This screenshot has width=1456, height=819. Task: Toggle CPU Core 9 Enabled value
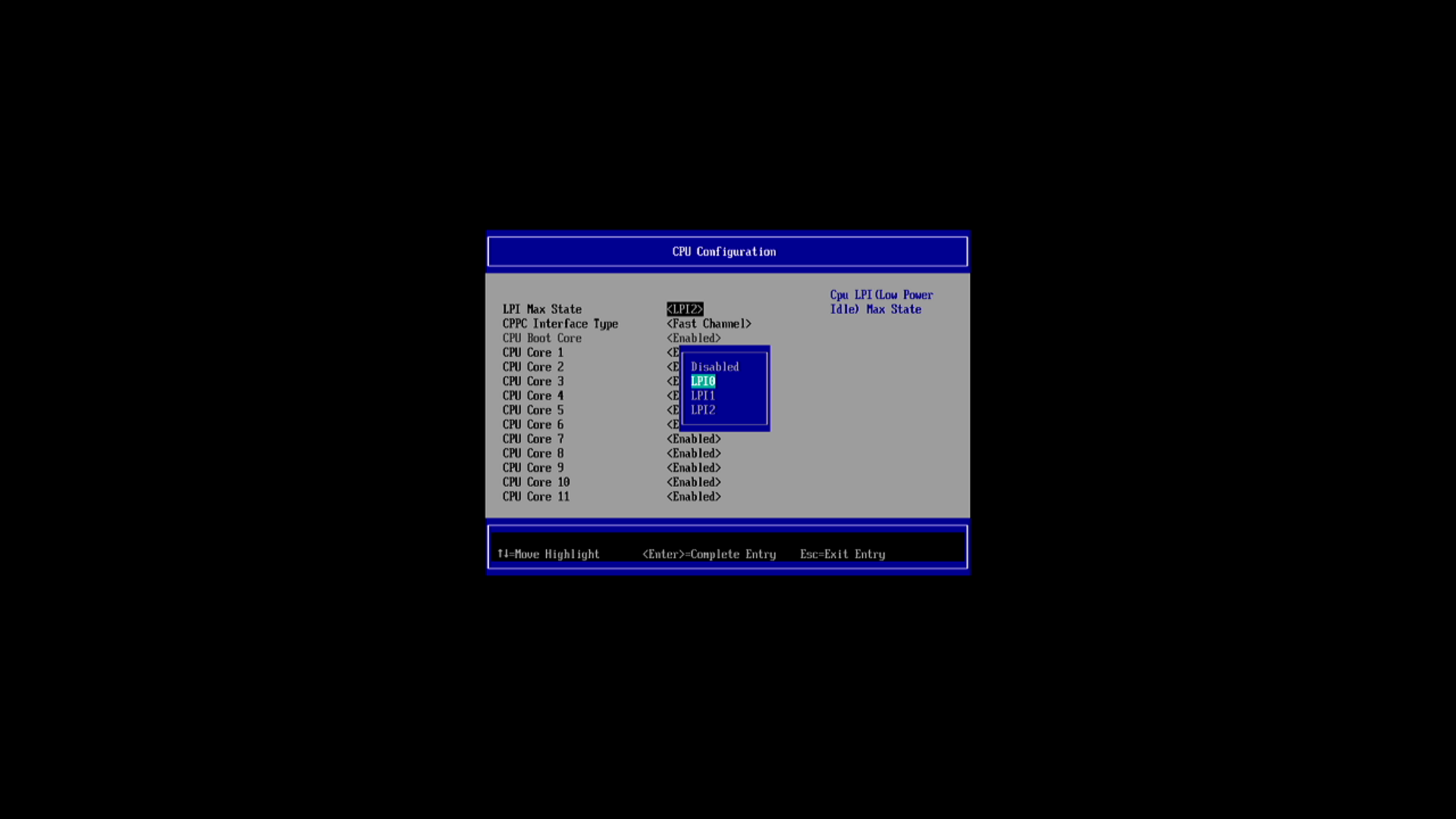(x=694, y=468)
